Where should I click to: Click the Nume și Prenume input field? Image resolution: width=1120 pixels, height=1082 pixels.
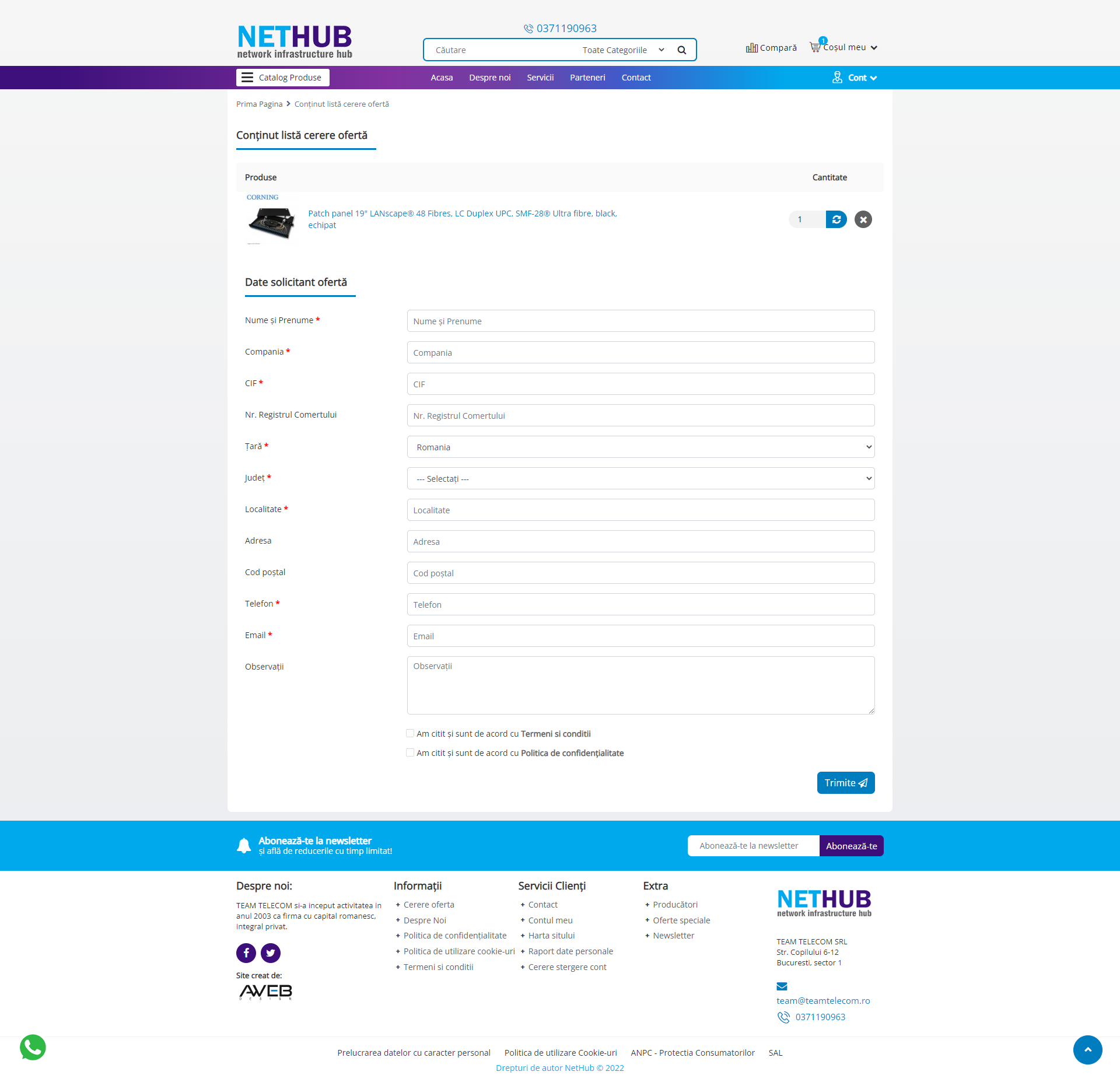[x=640, y=321]
